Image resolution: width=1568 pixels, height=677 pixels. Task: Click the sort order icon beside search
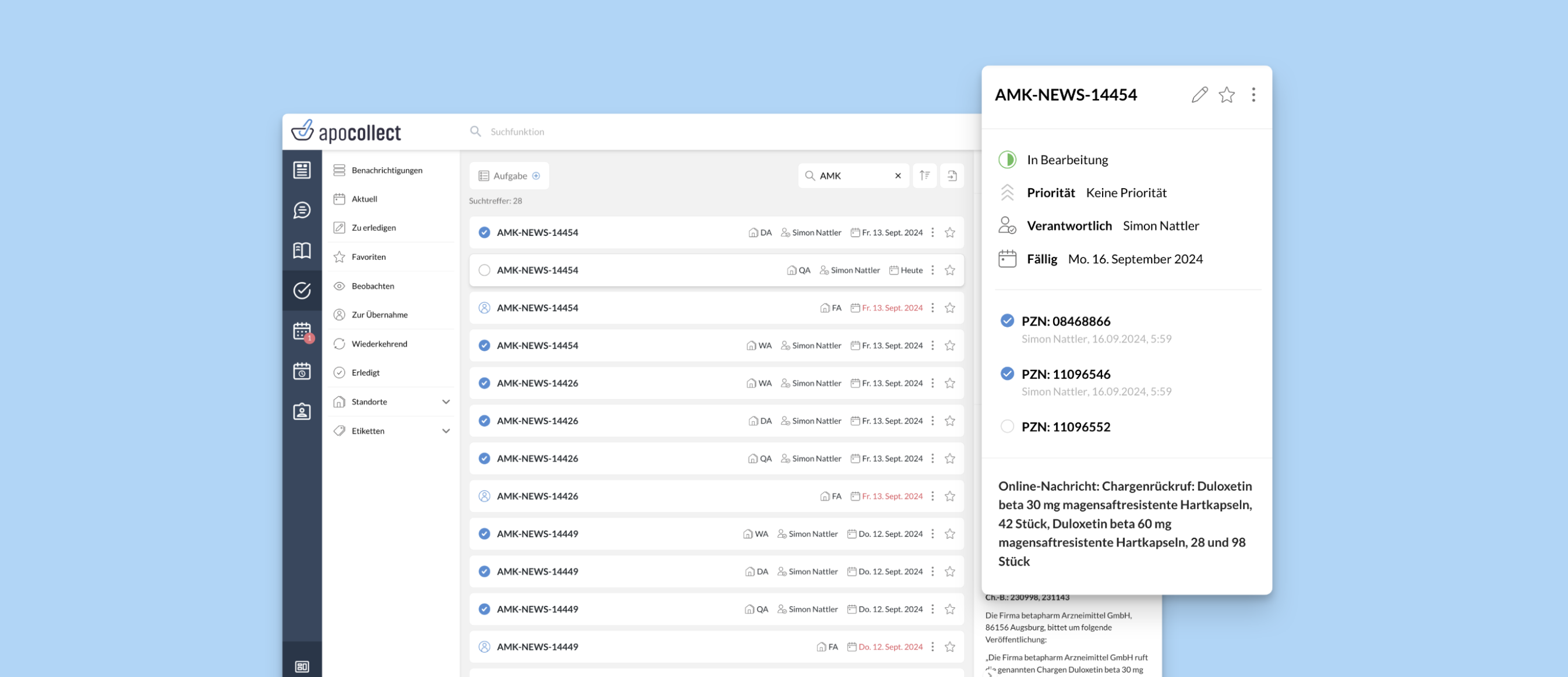pyautogui.click(x=924, y=176)
